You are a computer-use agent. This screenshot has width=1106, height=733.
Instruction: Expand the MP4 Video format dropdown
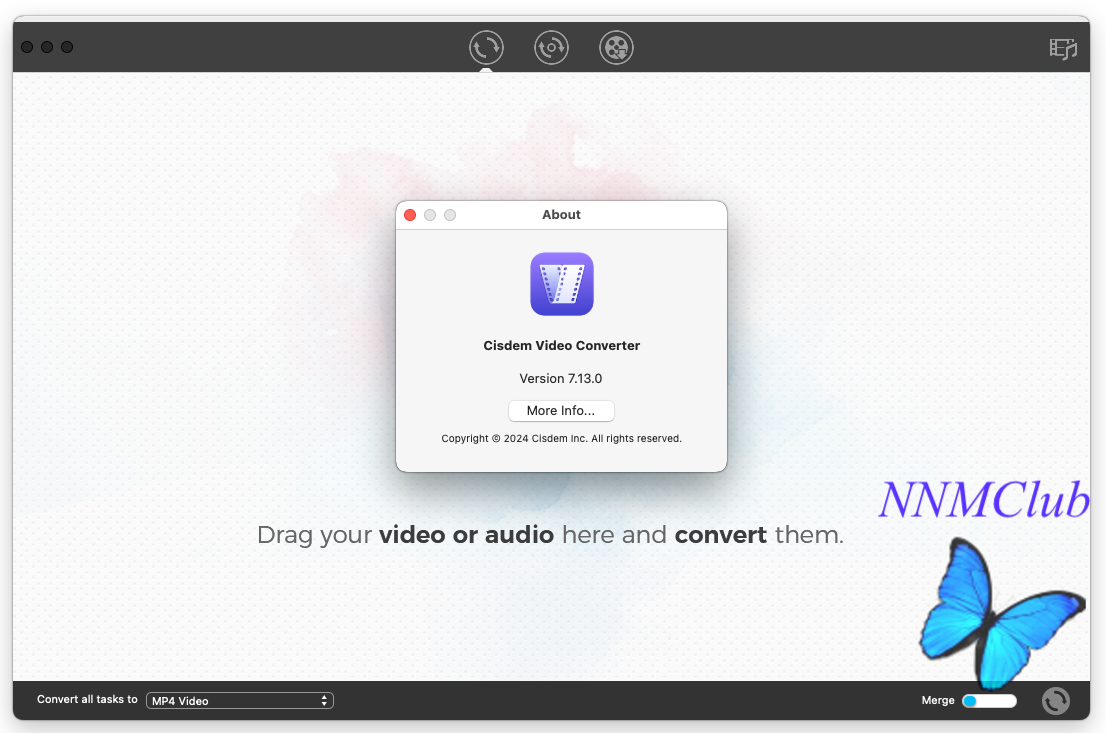240,701
